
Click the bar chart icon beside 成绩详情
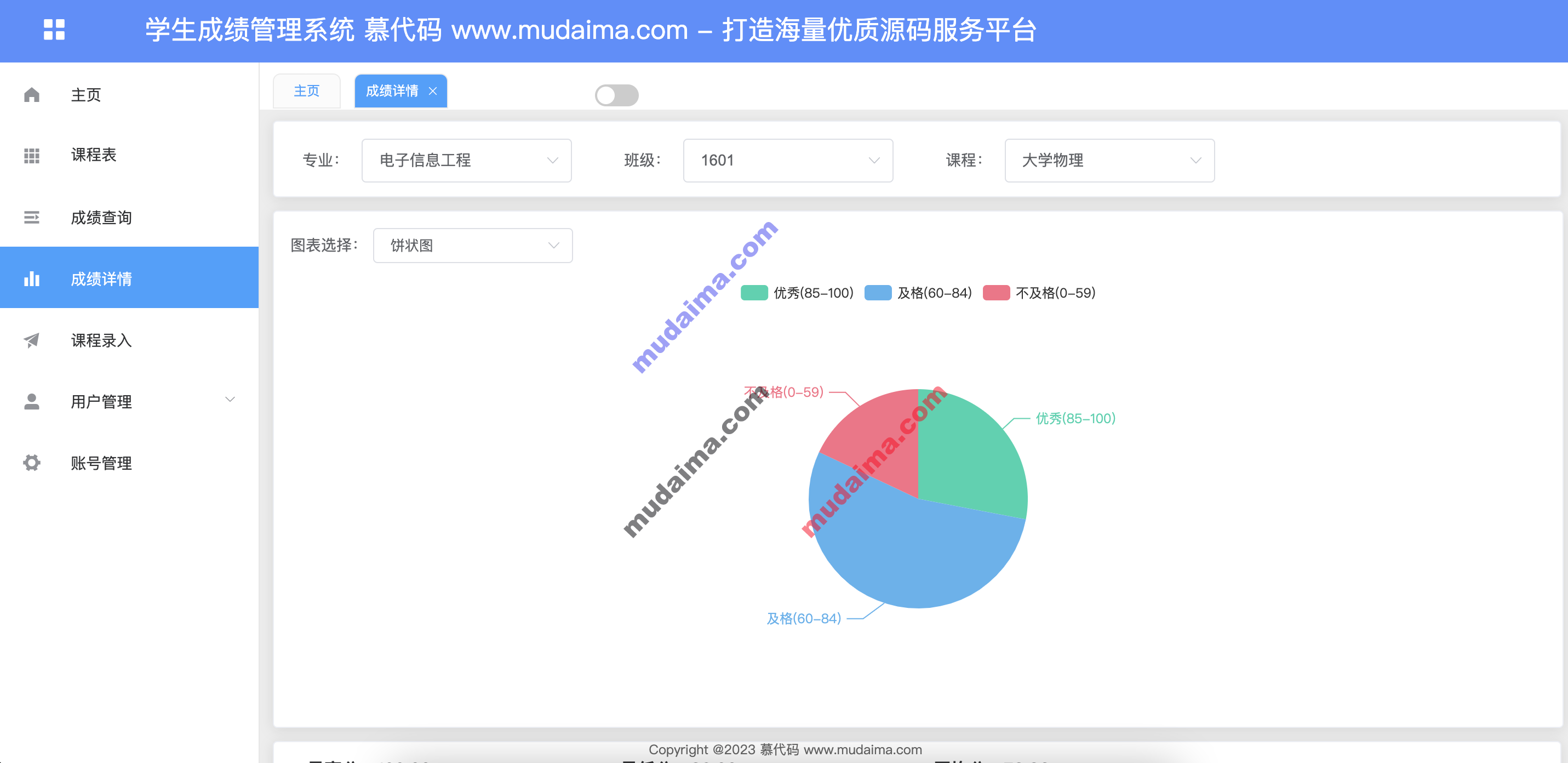click(32, 279)
